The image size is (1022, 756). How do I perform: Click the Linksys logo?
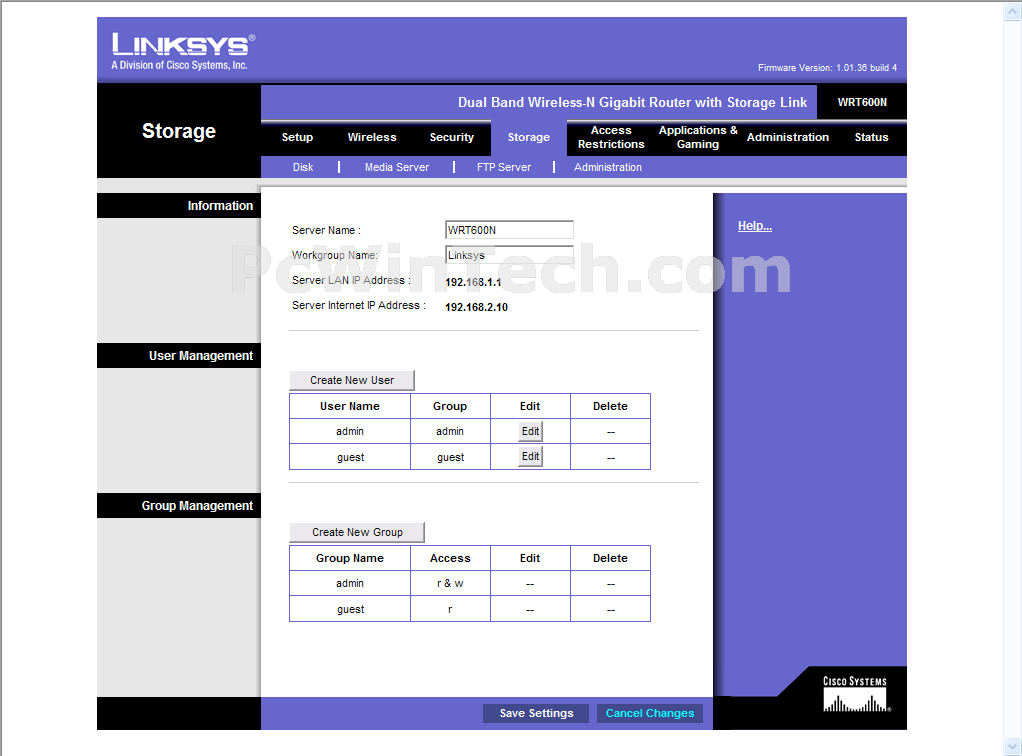[183, 51]
